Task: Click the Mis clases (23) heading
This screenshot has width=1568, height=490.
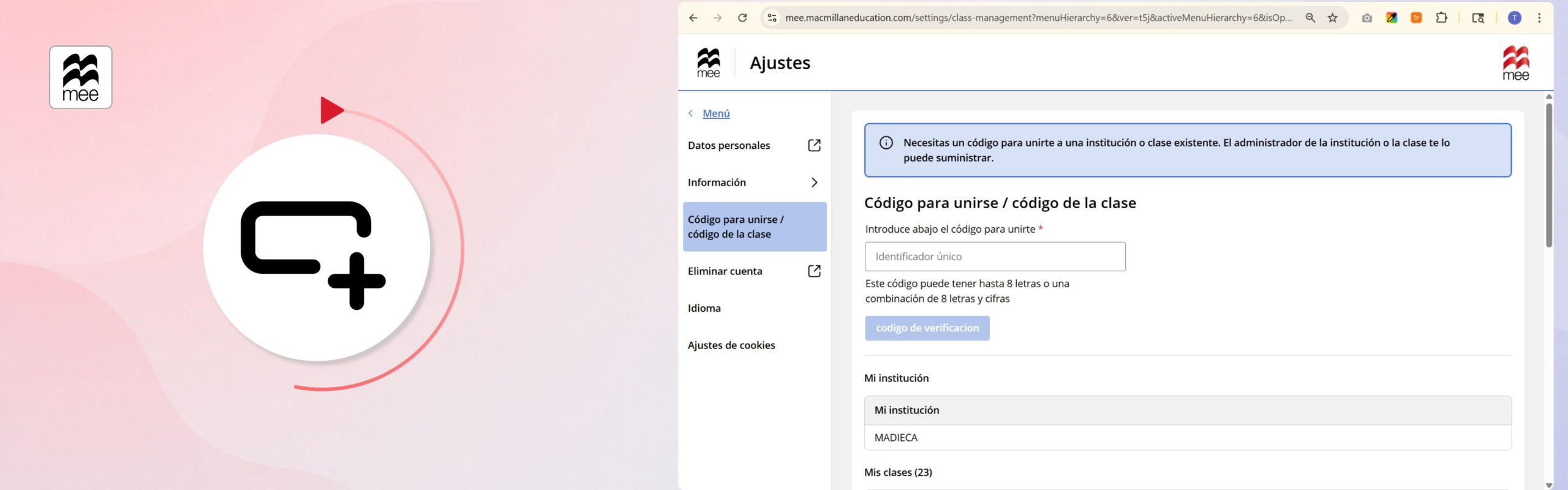Action: coord(898,472)
